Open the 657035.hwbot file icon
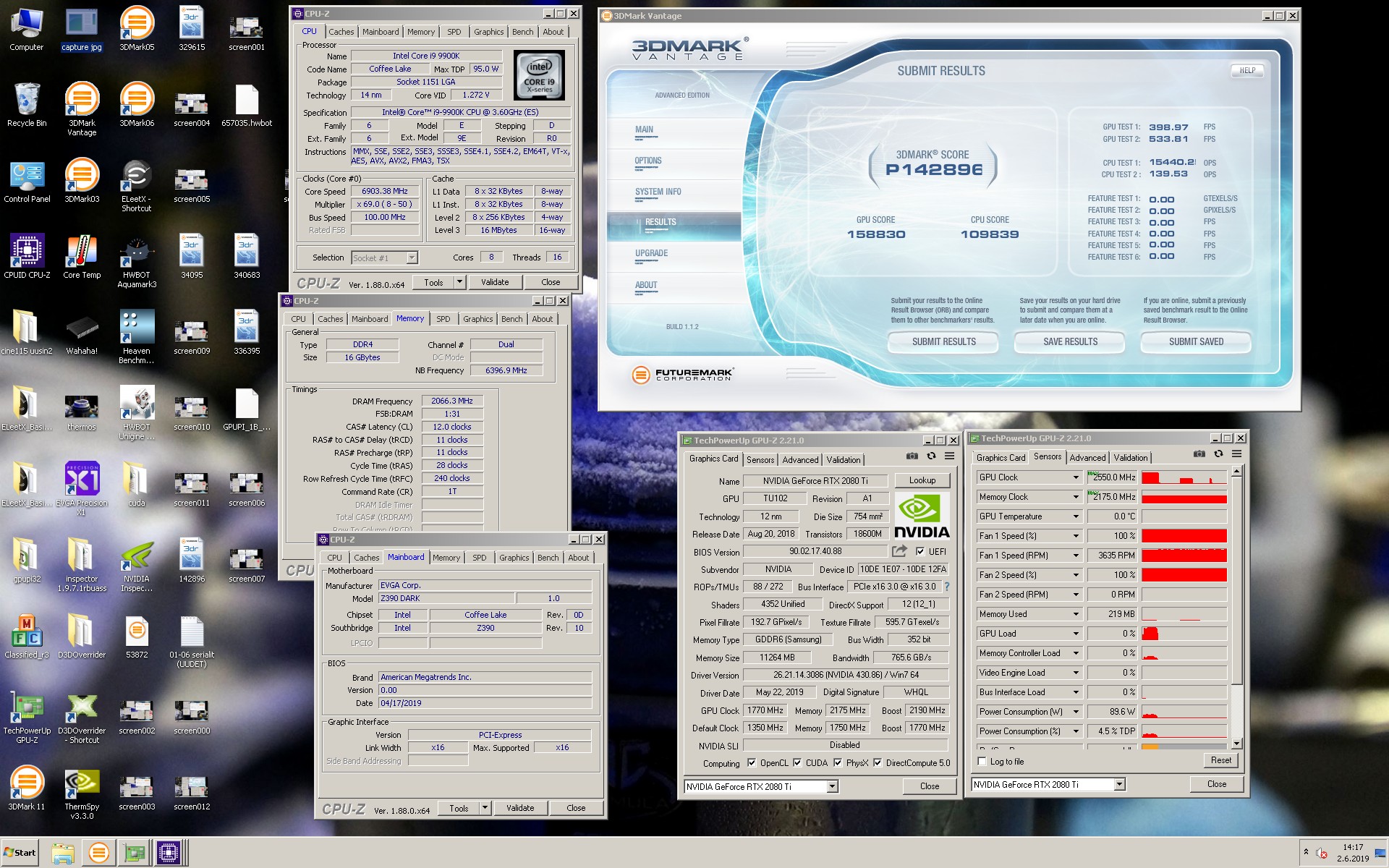 pos(247,104)
